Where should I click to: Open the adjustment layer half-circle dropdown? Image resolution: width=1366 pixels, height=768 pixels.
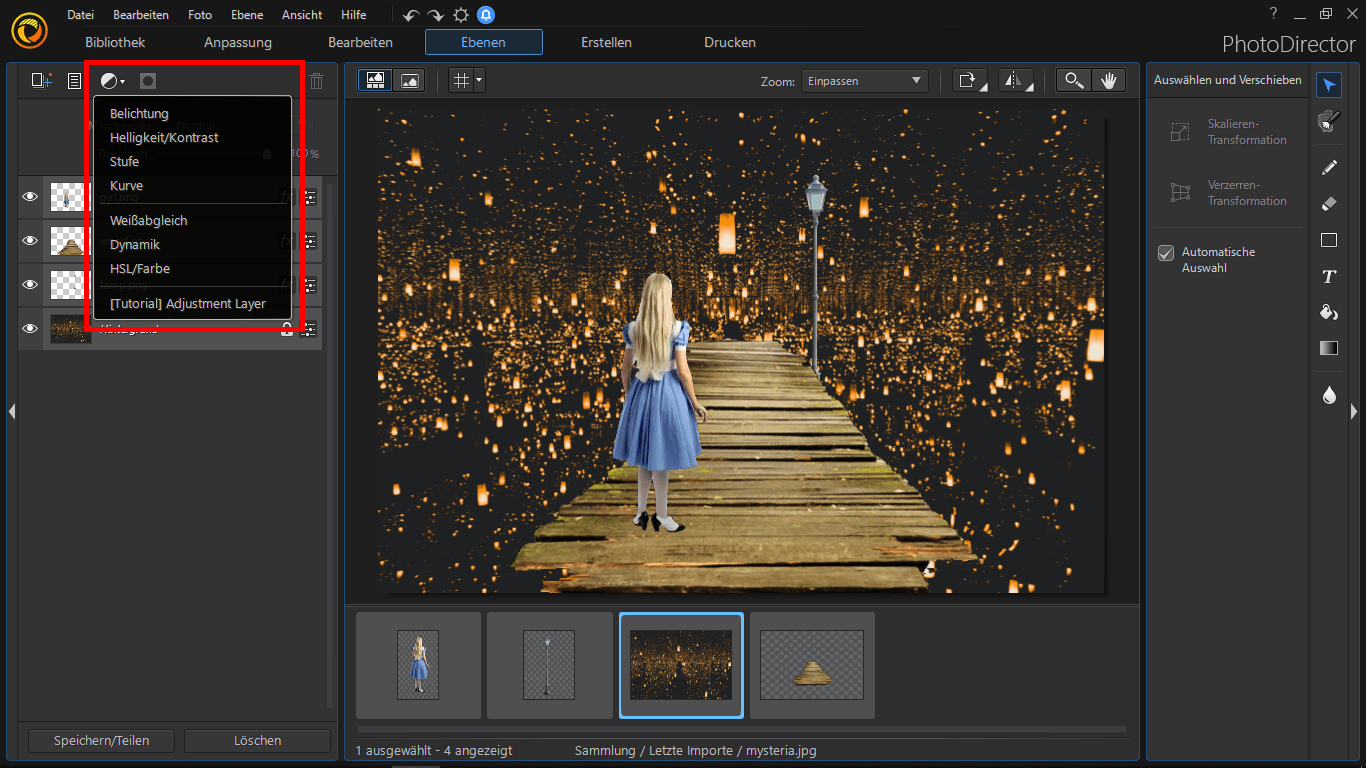coord(112,81)
